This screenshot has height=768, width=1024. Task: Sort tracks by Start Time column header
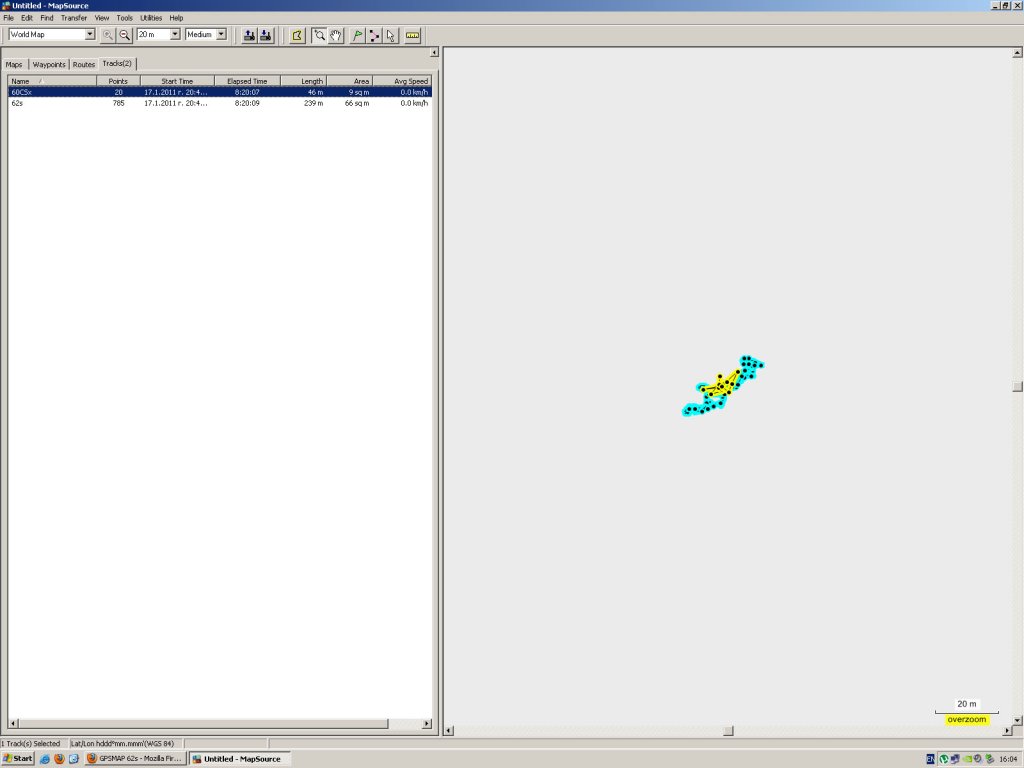coord(177,81)
